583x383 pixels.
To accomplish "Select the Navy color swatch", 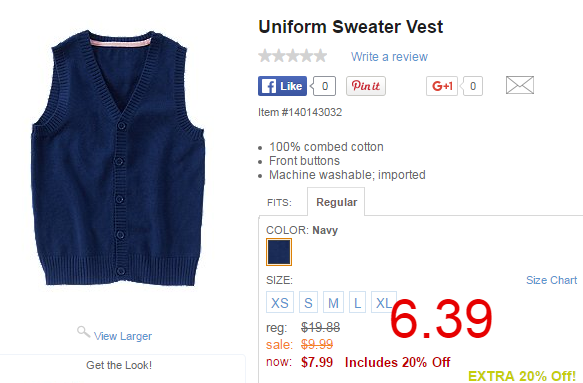I will click(x=279, y=252).
